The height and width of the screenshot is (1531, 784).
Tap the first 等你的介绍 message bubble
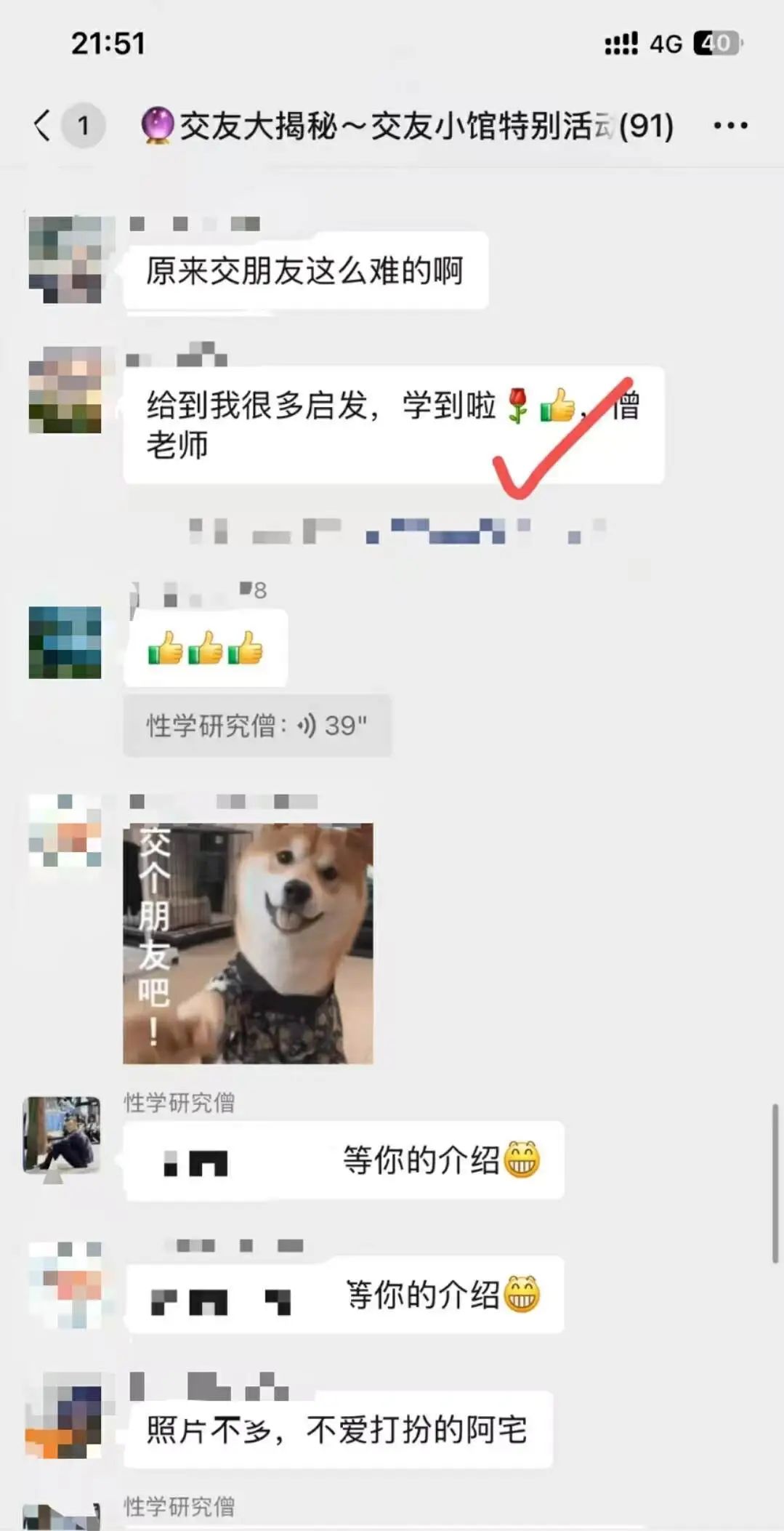(344, 1160)
